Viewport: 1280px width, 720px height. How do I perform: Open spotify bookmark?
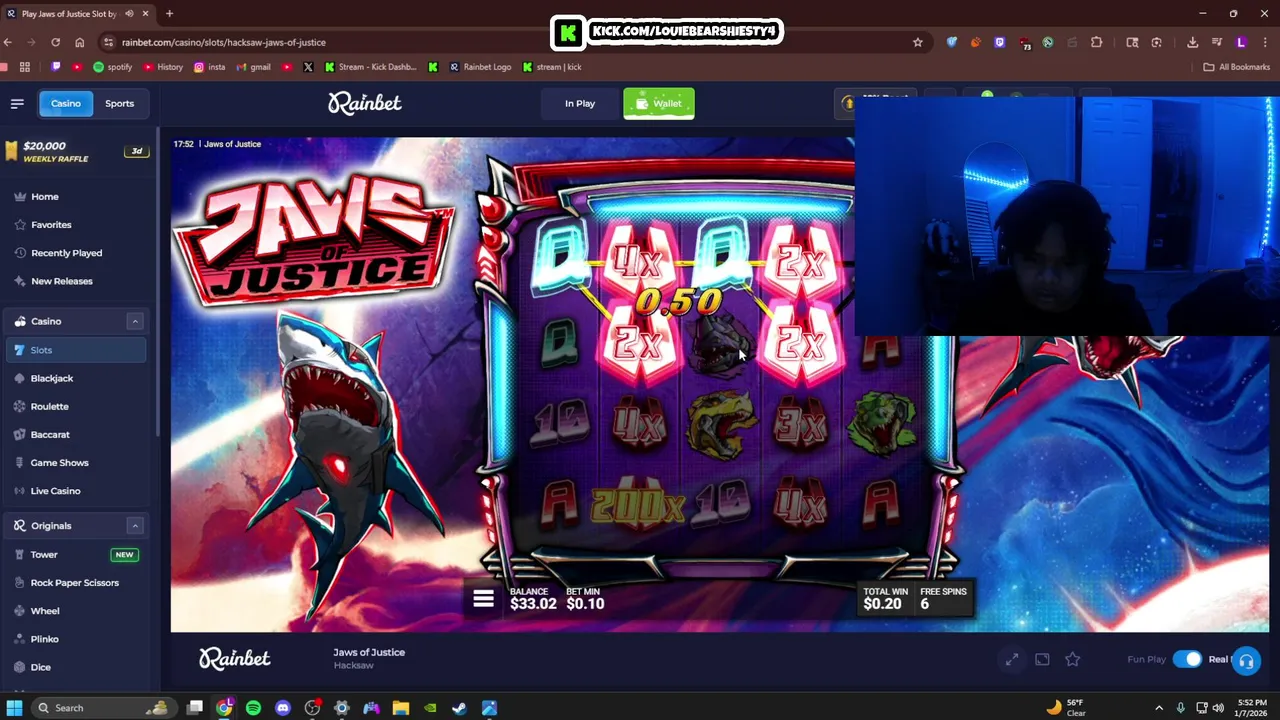click(112, 67)
